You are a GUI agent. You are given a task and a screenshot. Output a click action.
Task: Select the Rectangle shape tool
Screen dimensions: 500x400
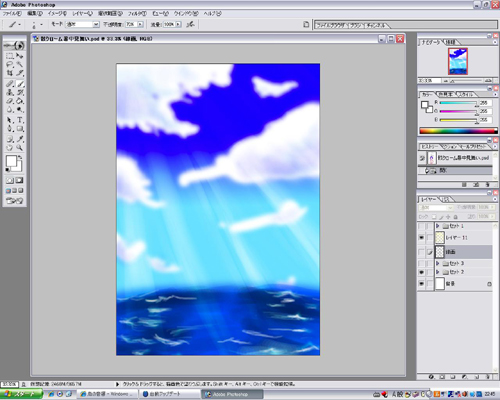(x=20, y=129)
